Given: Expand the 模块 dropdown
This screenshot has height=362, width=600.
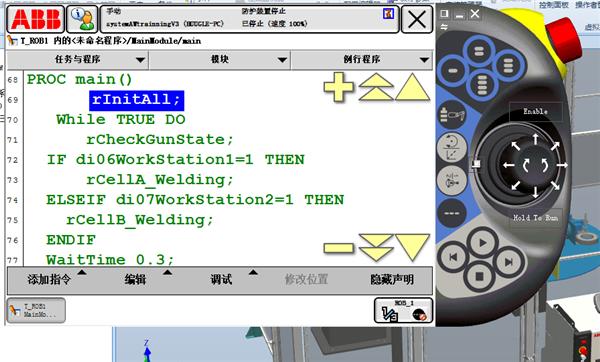Looking at the screenshot, I should pyautogui.click(x=220, y=60).
